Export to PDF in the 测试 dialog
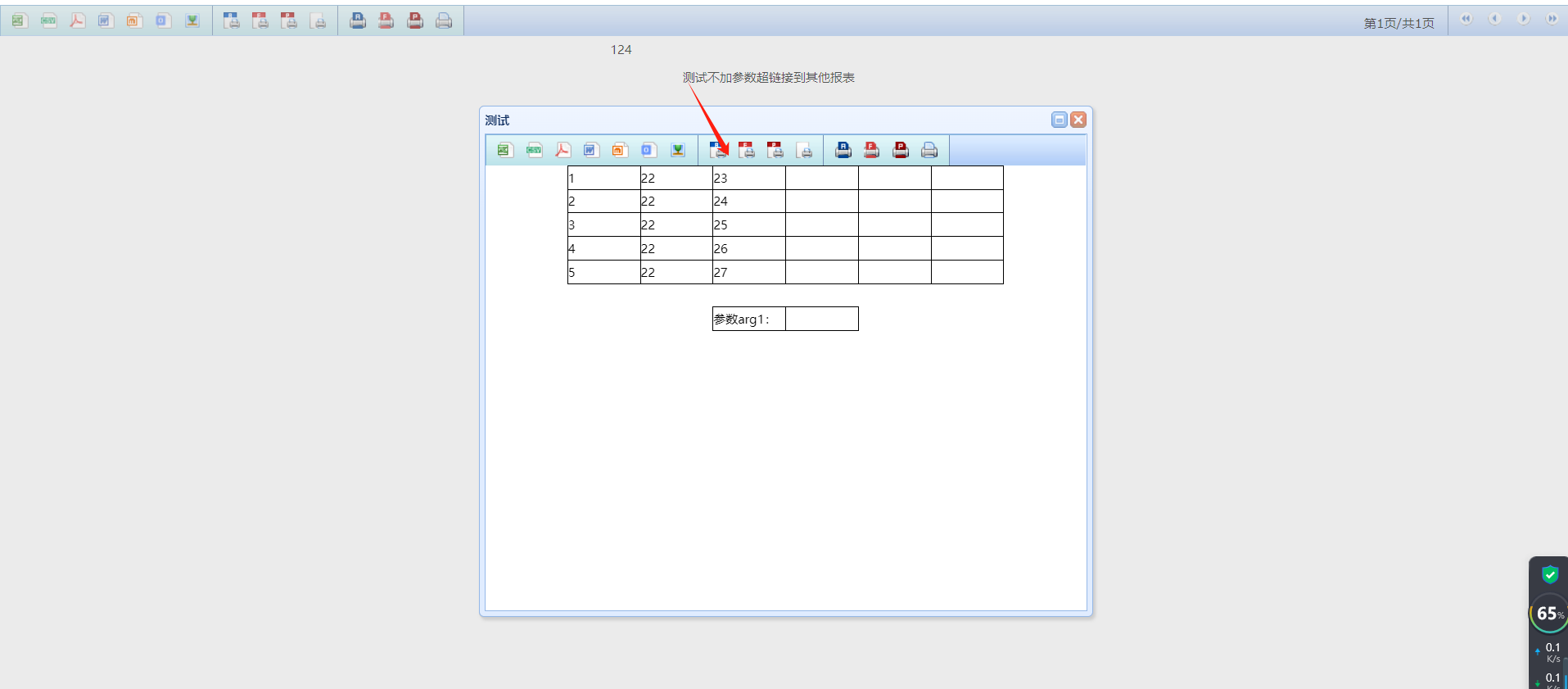Viewport: 1568px width, 689px height. click(563, 150)
